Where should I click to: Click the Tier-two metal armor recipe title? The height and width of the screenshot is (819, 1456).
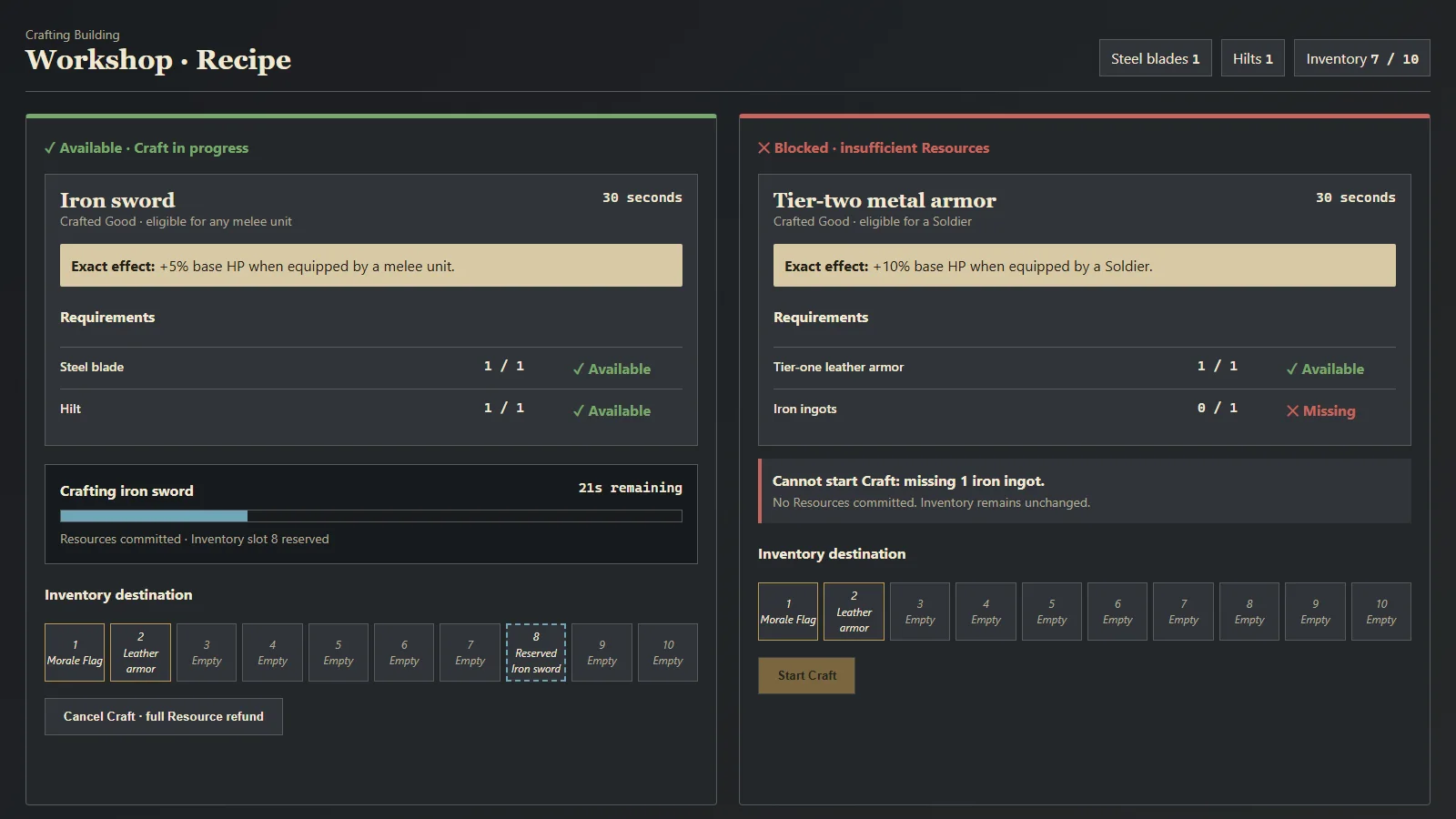point(885,200)
